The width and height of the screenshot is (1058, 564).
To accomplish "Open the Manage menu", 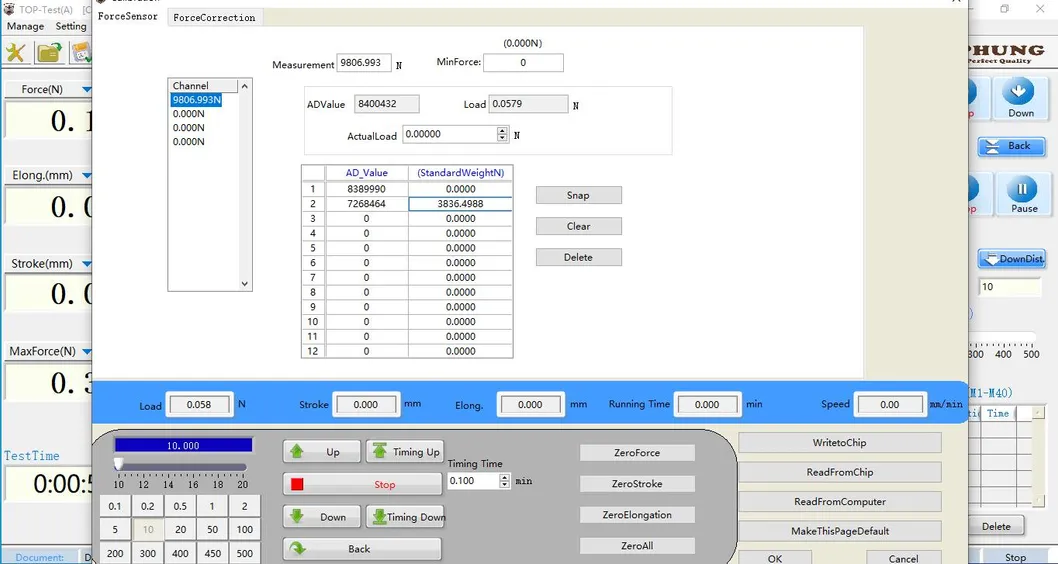I will (25, 26).
